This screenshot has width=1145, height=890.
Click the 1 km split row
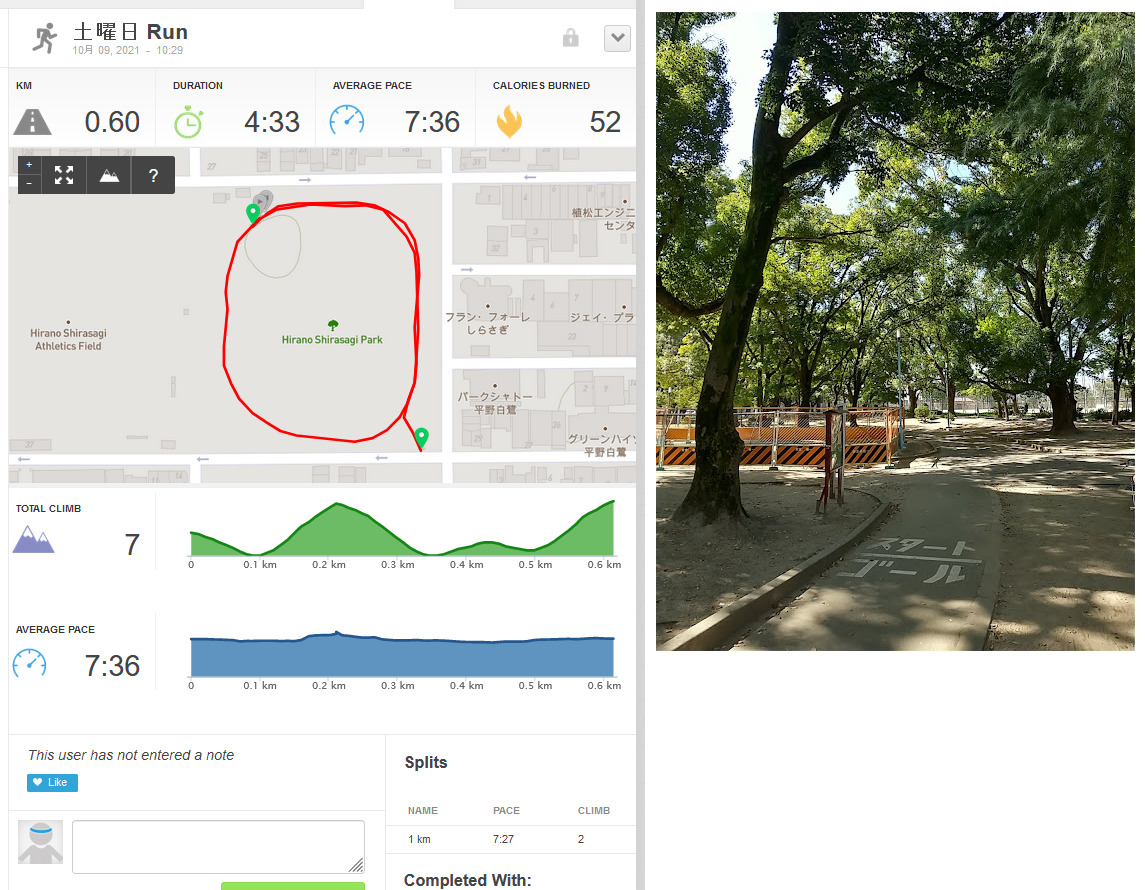511,840
